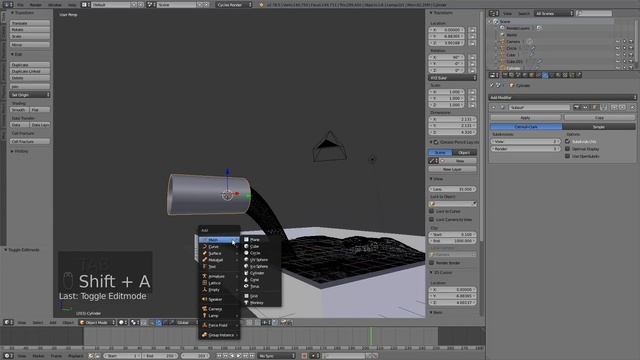Open the Modifiers properties tab icon

(x=545, y=75)
